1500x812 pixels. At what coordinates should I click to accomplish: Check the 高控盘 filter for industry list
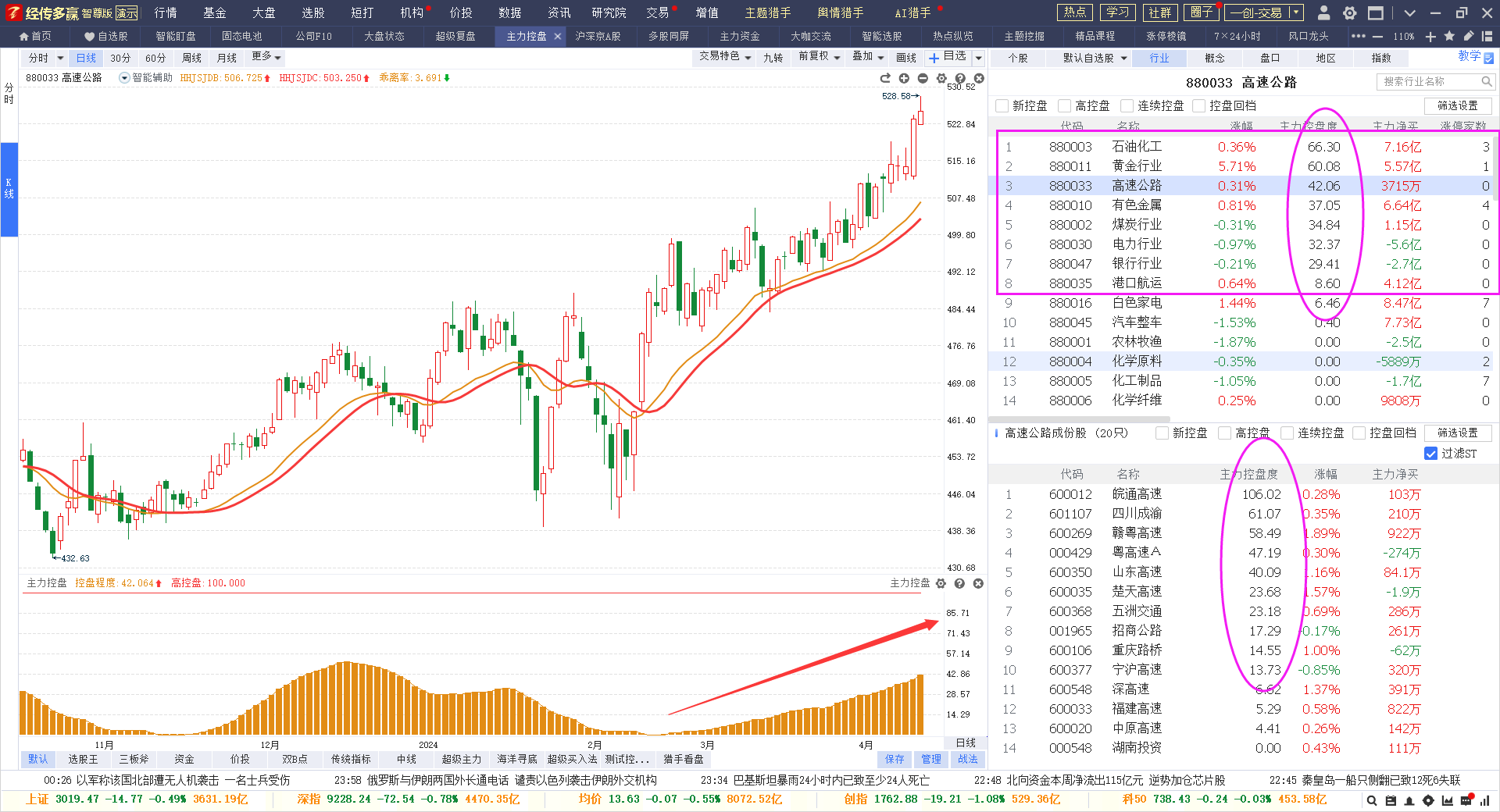(x=1064, y=106)
